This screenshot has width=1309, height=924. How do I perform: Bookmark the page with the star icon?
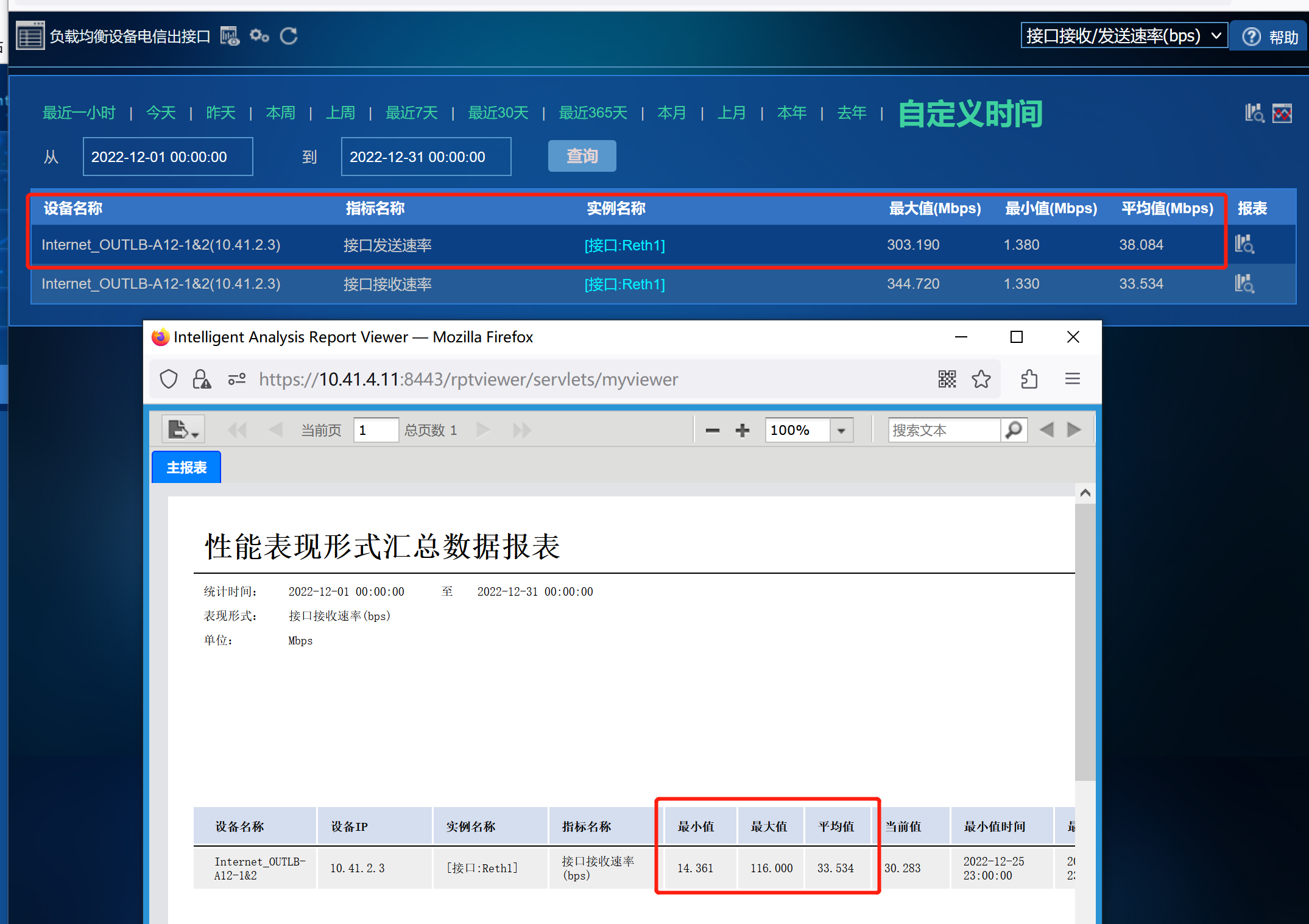pyautogui.click(x=981, y=379)
